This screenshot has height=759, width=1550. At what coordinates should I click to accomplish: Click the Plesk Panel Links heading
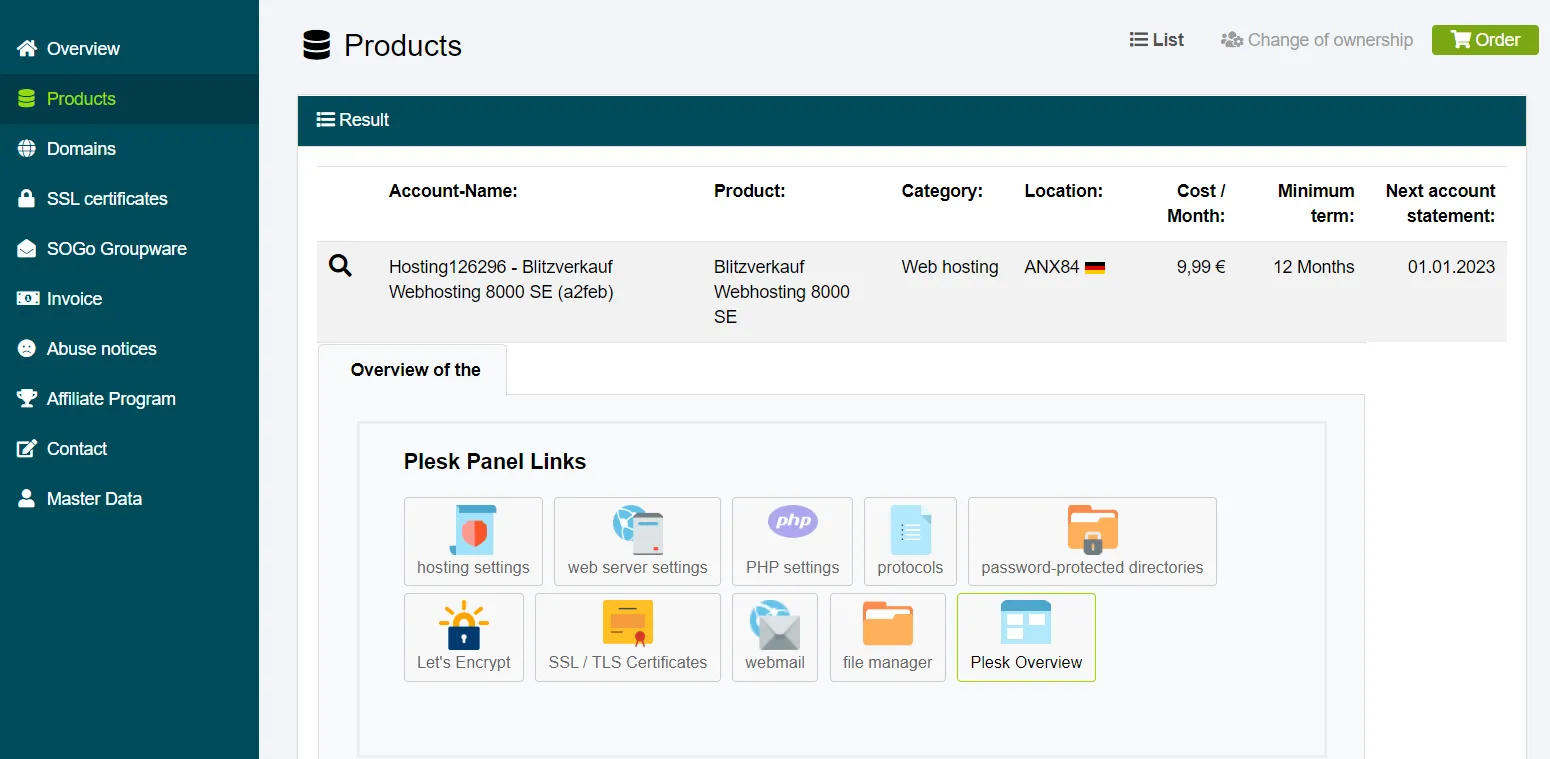pyautogui.click(x=495, y=462)
